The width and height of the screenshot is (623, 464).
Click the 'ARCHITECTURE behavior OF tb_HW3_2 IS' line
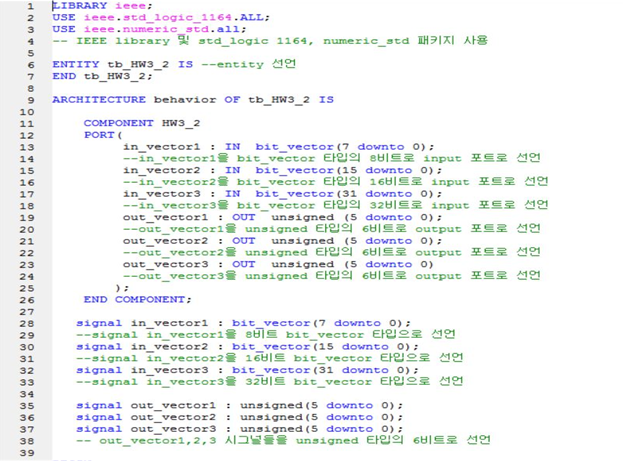coord(193,100)
